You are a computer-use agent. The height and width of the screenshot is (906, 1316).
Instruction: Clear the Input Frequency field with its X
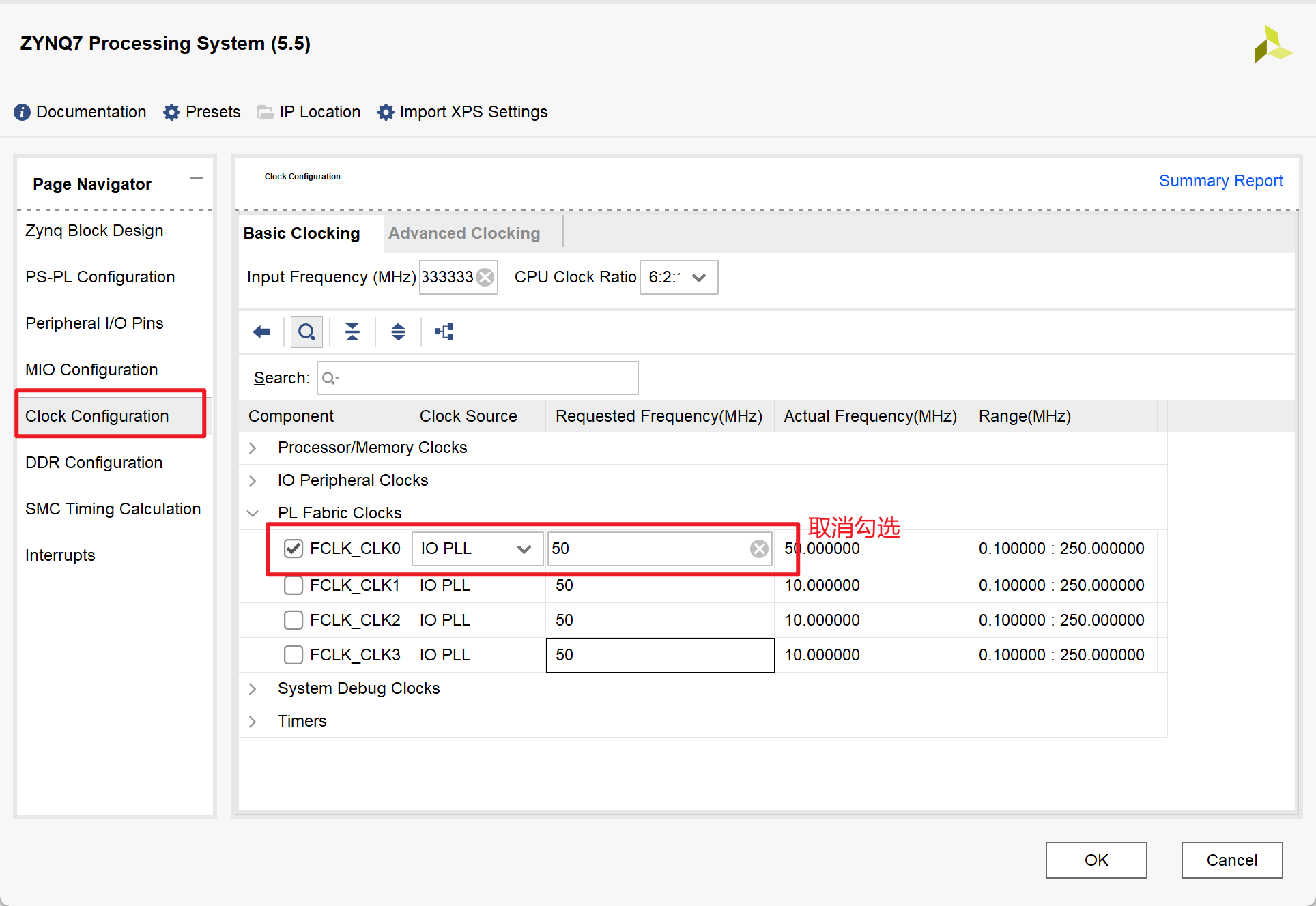[x=485, y=277]
